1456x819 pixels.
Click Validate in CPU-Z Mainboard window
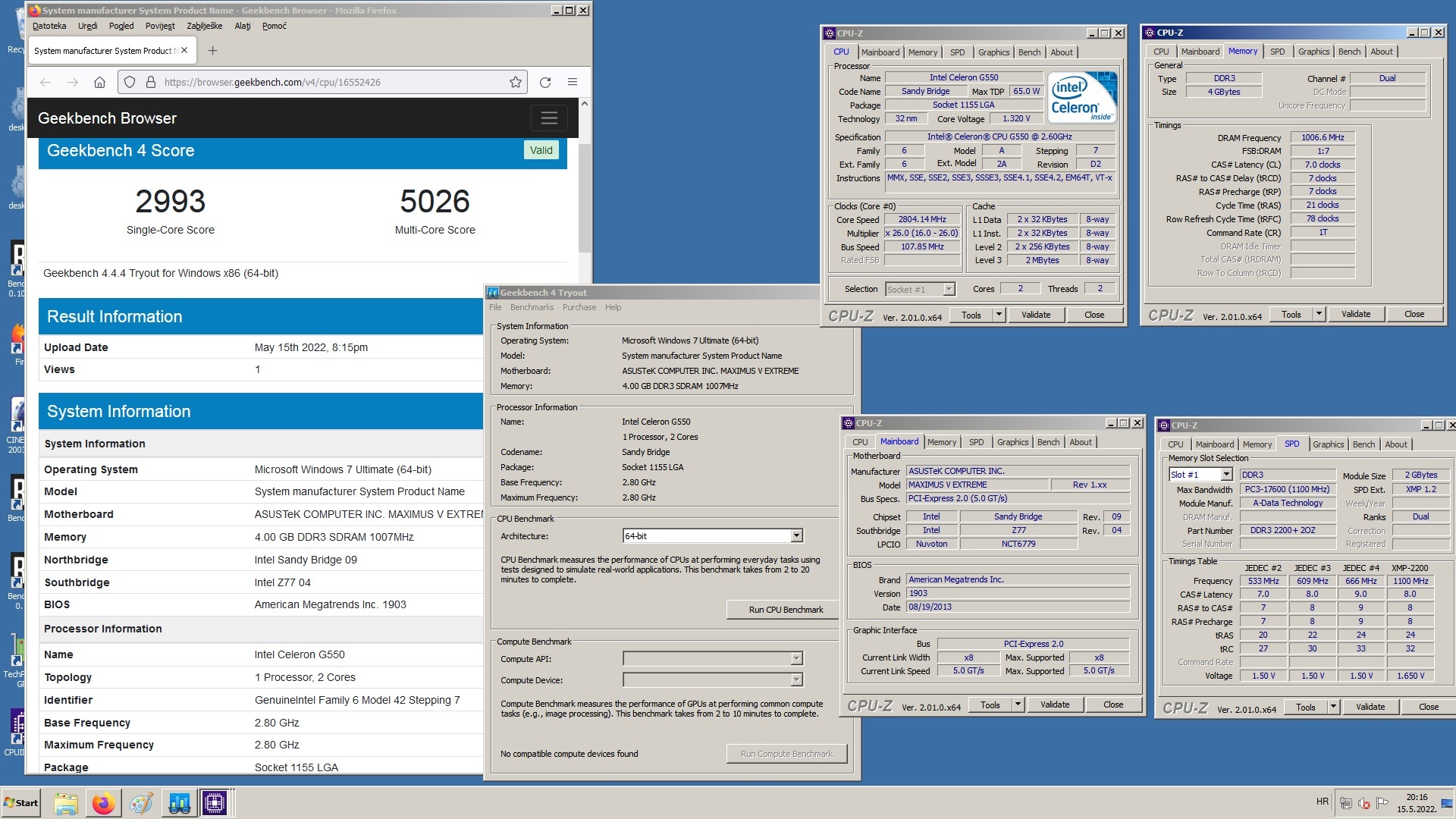coord(1055,704)
